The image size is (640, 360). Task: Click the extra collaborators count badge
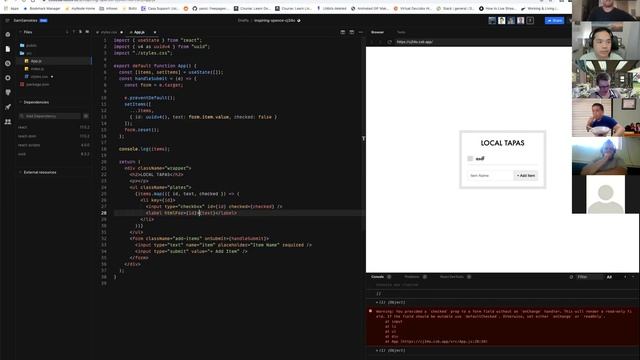pyautogui.click(x=530, y=20)
